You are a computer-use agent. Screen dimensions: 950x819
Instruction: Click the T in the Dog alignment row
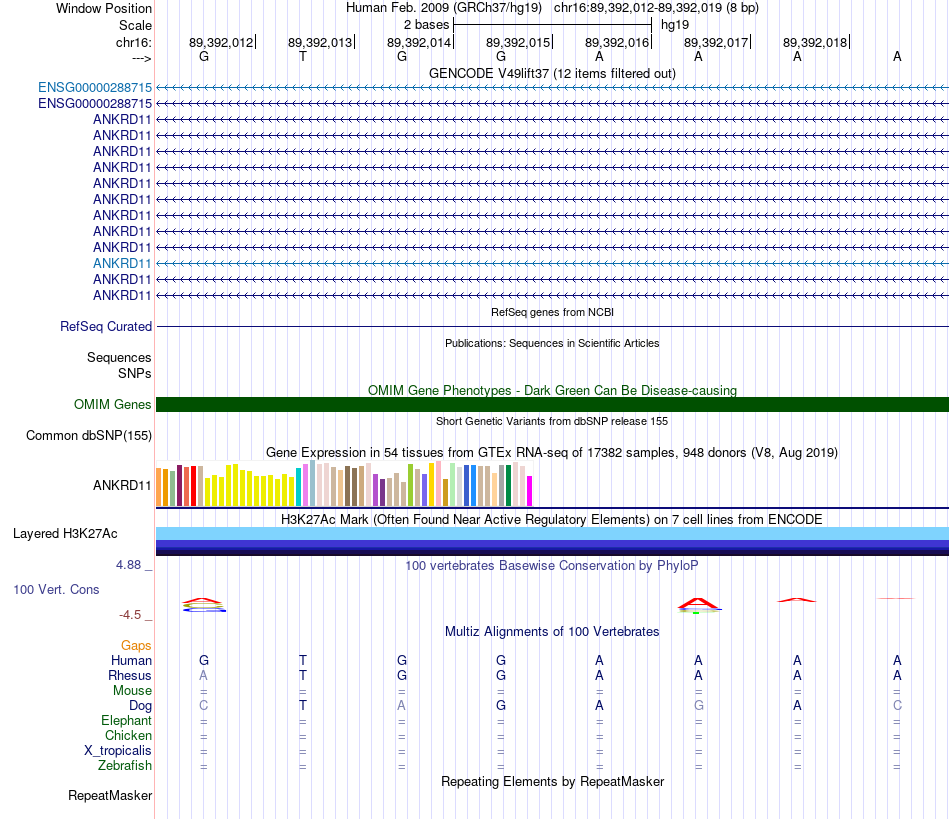pyautogui.click(x=303, y=706)
